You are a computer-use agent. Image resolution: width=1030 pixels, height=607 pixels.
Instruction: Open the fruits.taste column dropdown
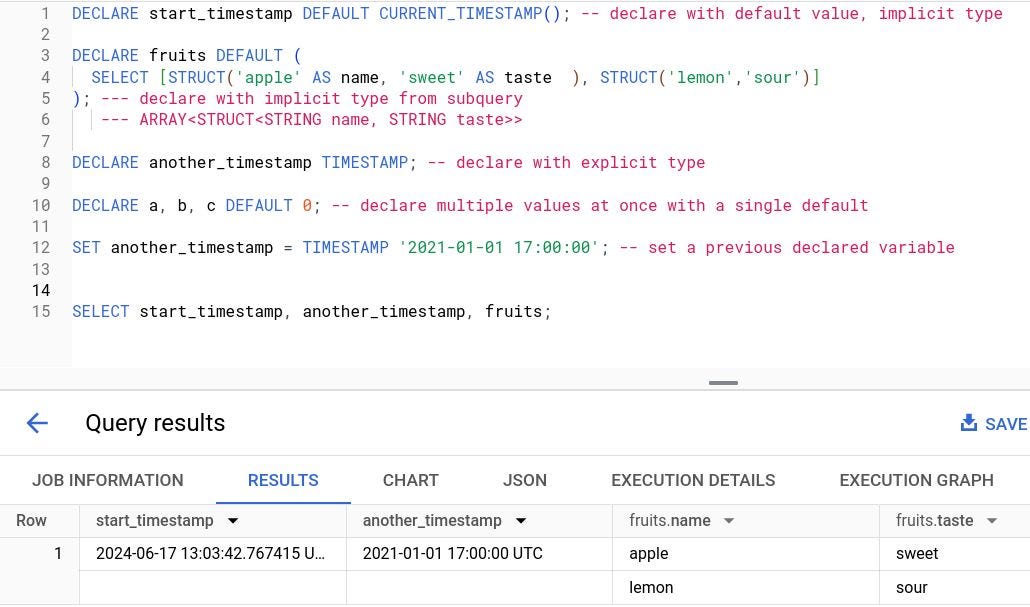pos(991,520)
